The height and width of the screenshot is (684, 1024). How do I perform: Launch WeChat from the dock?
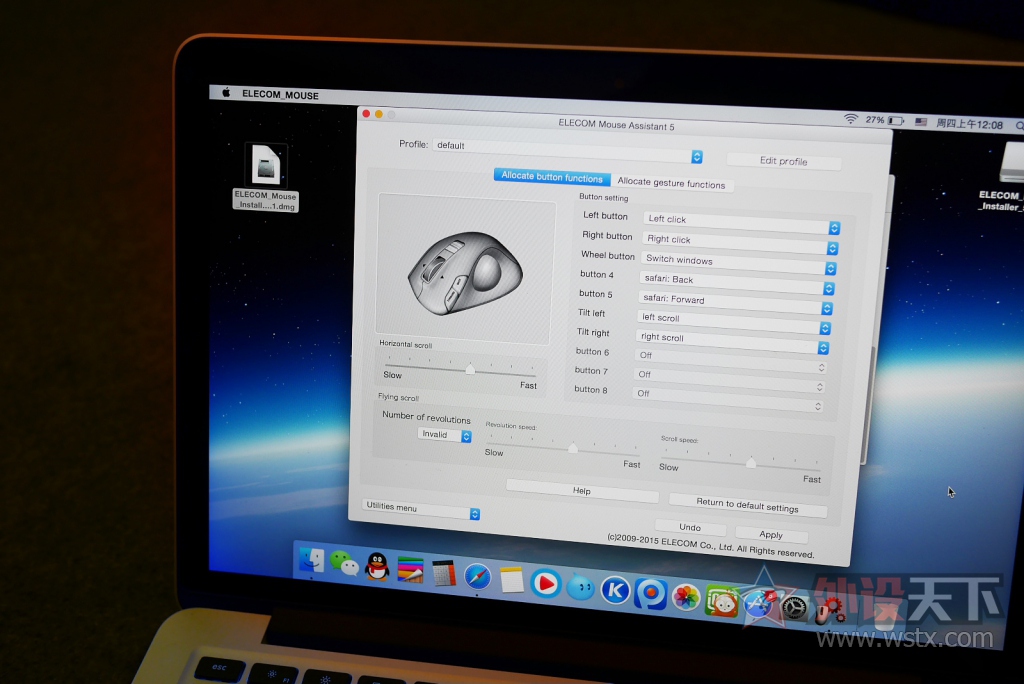345,564
